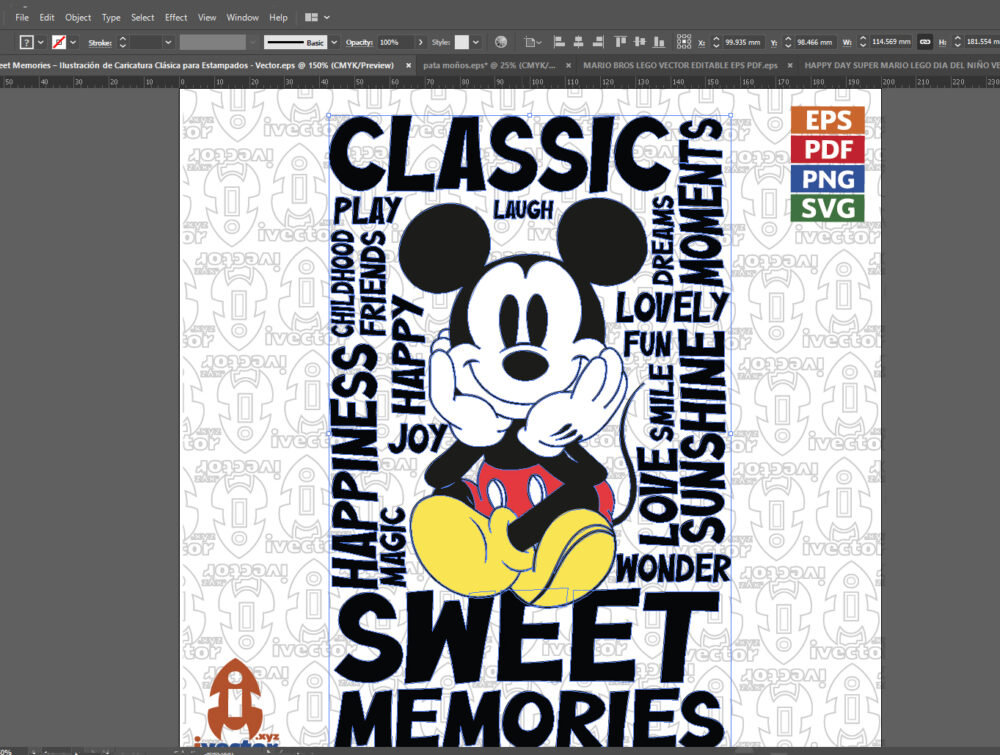Click the W width label link
Viewport: 1000px width, 755px height.
click(x=847, y=43)
